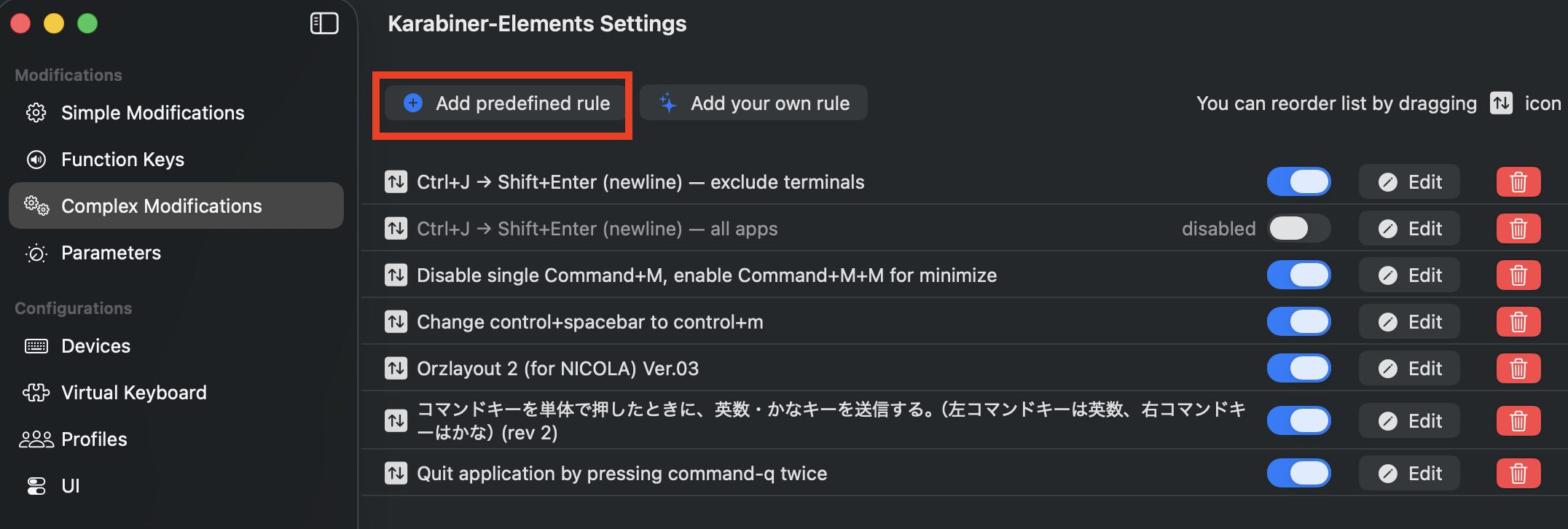The image size is (1568, 529).
Task: Click reorder handle of Quit application rule
Action: coord(396,474)
